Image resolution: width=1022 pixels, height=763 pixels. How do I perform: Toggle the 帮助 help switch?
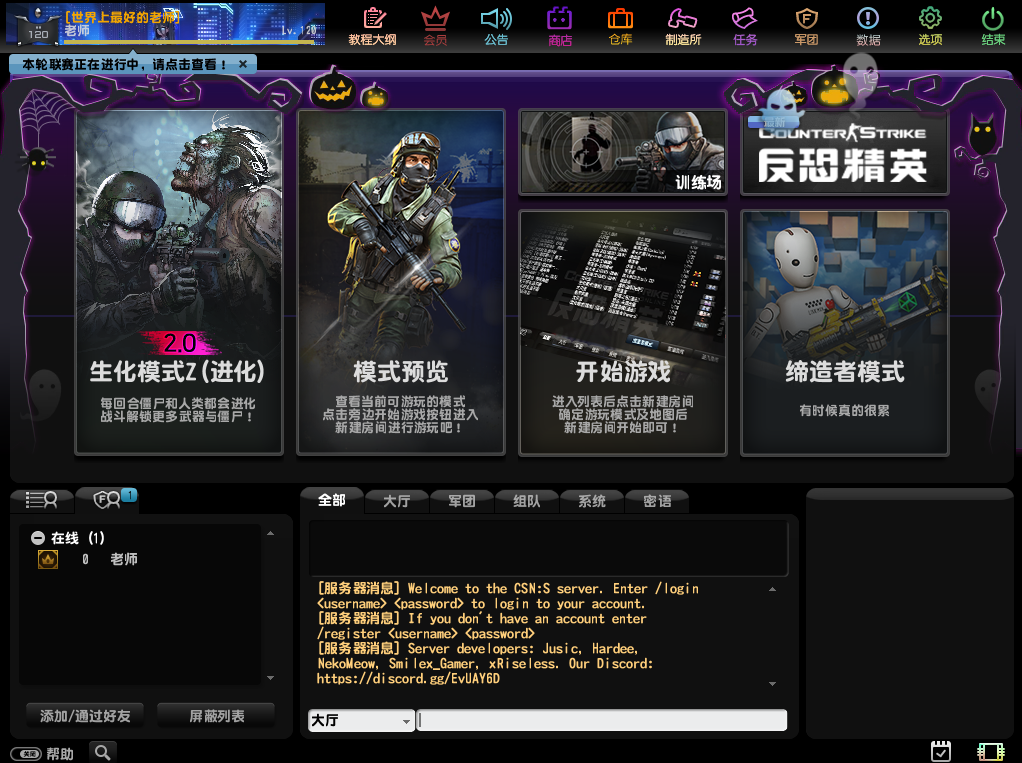tap(26, 754)
